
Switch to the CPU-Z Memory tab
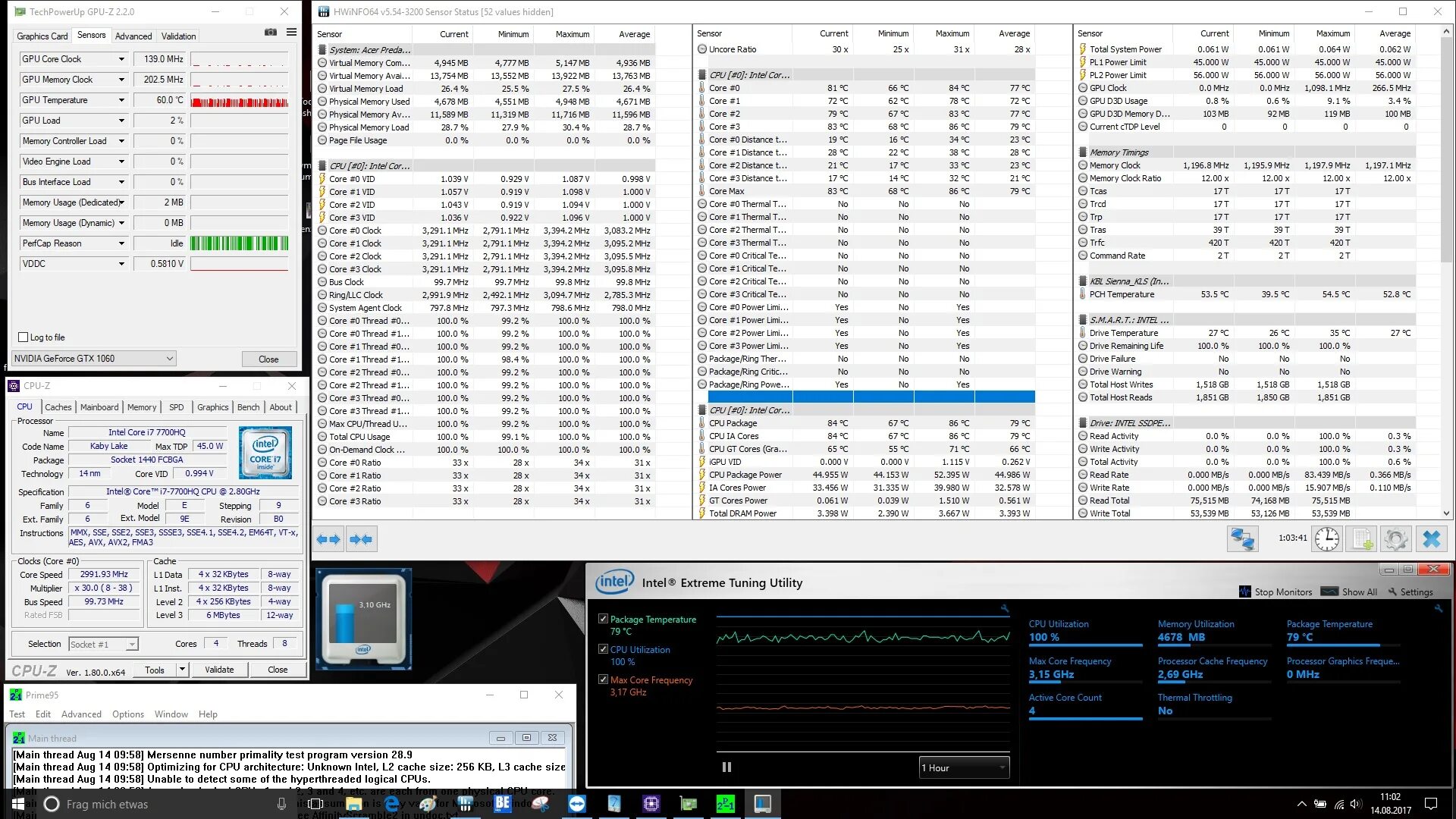pos(142,407)
